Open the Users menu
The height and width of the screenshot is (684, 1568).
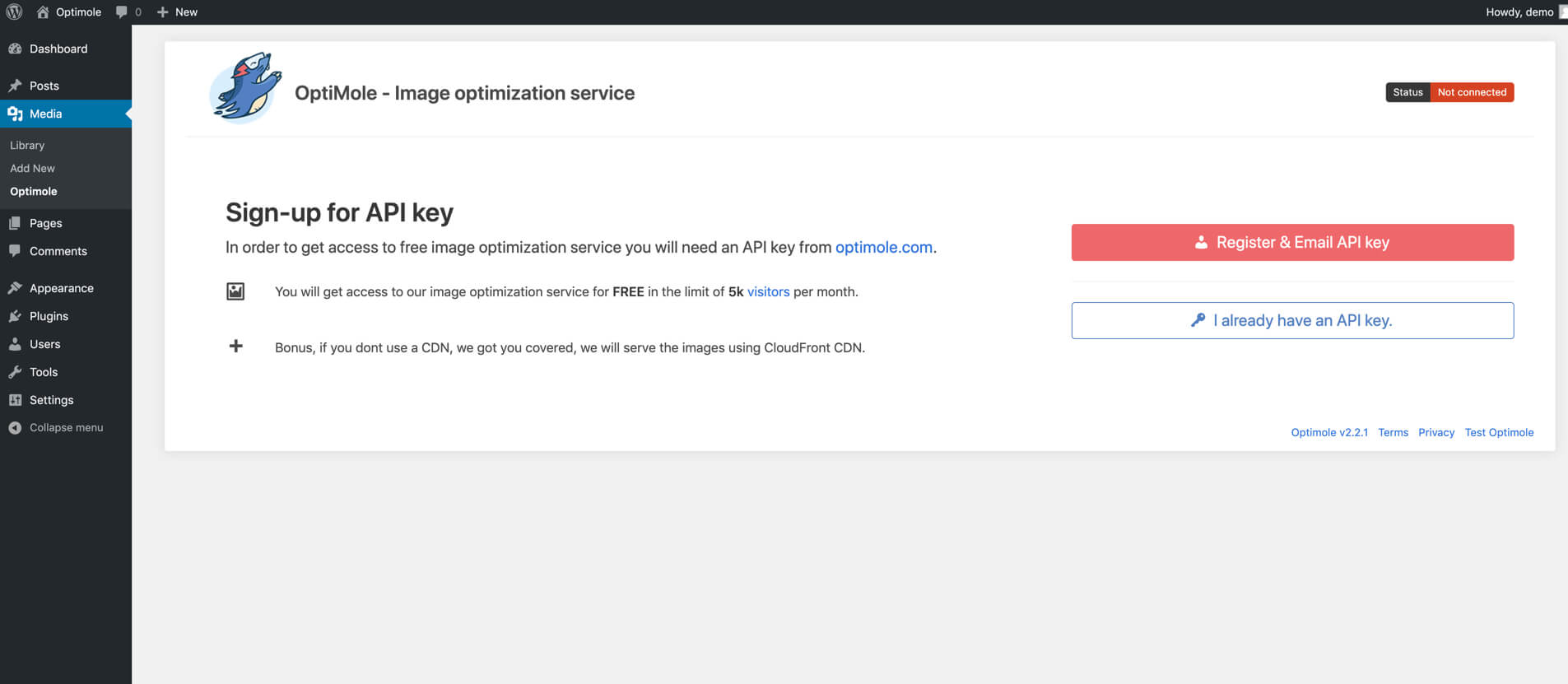66,344
